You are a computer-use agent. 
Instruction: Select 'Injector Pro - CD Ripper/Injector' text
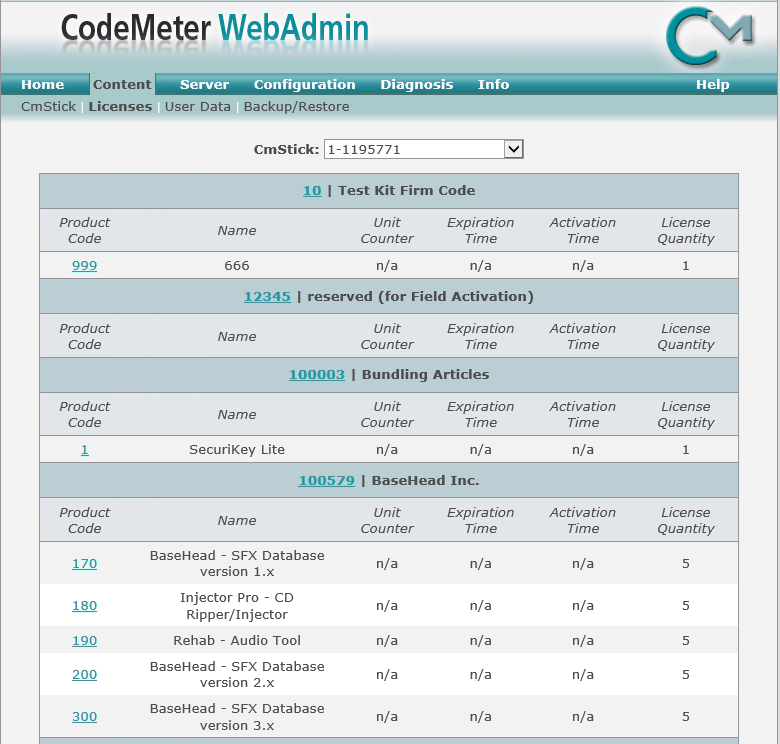[x=237, y=606]
